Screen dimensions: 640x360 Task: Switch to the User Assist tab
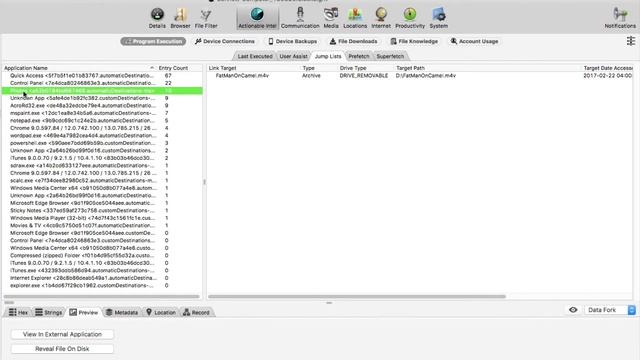(293, 56)
